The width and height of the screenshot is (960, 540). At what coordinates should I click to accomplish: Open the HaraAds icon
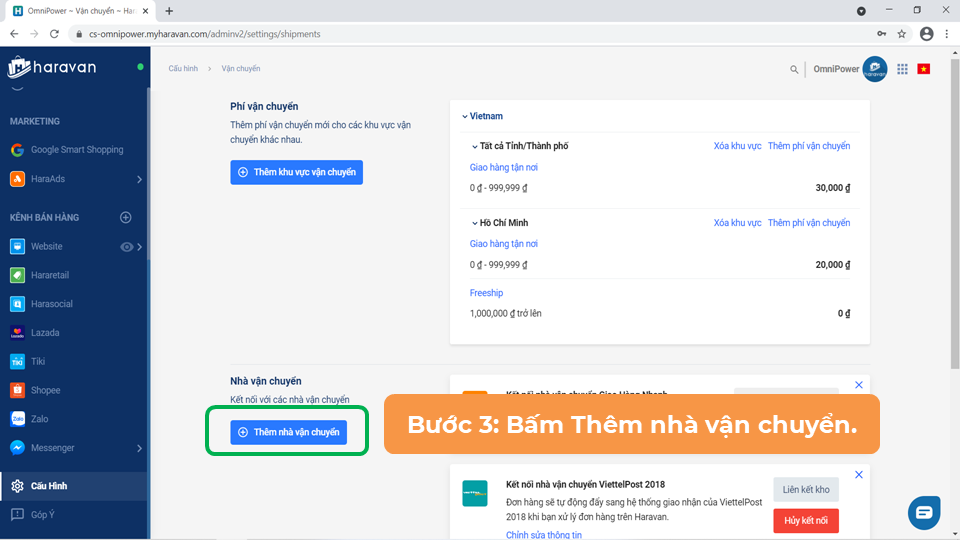pyautogui.click(x=17, y=179)
